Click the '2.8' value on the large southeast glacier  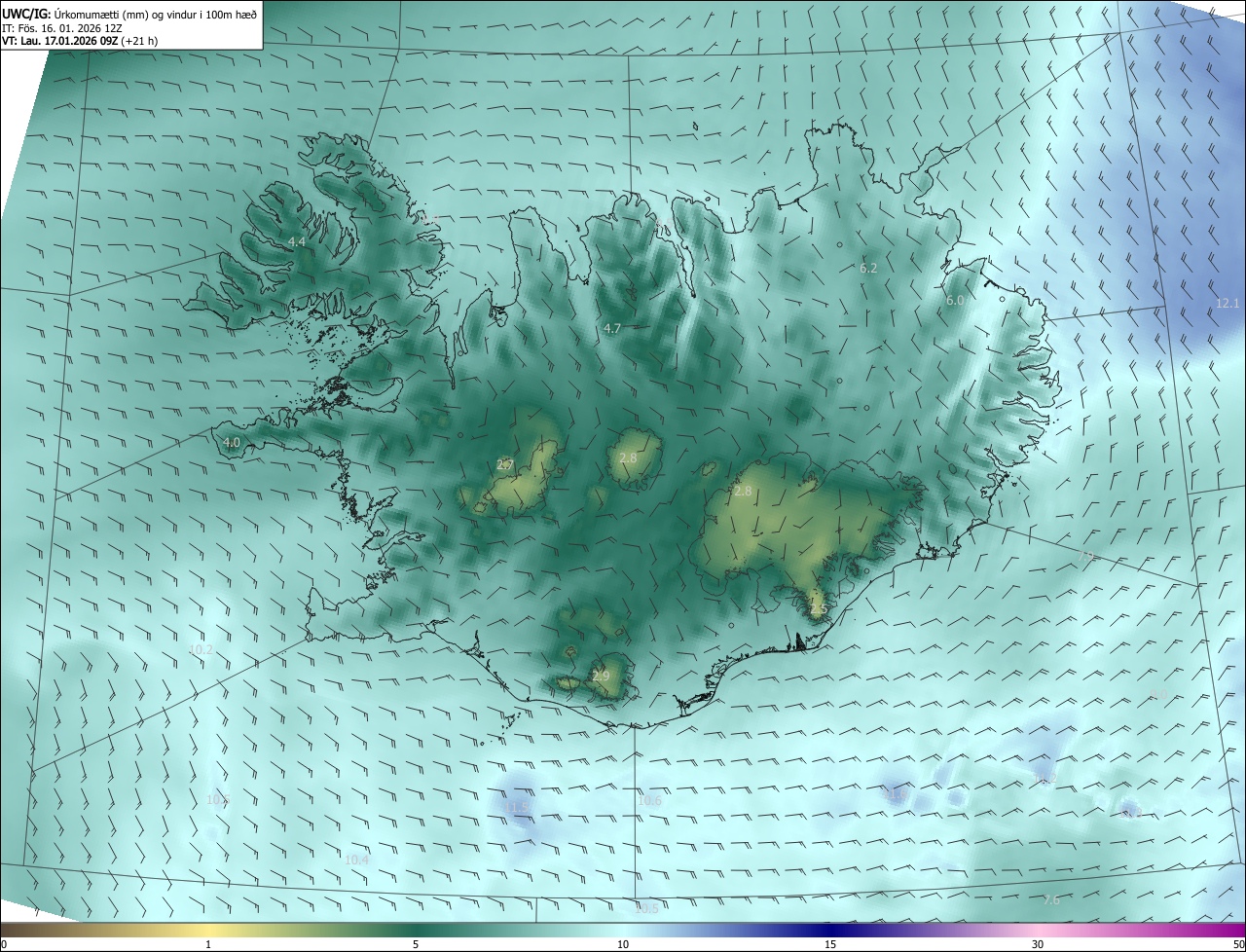pos(743,492)
